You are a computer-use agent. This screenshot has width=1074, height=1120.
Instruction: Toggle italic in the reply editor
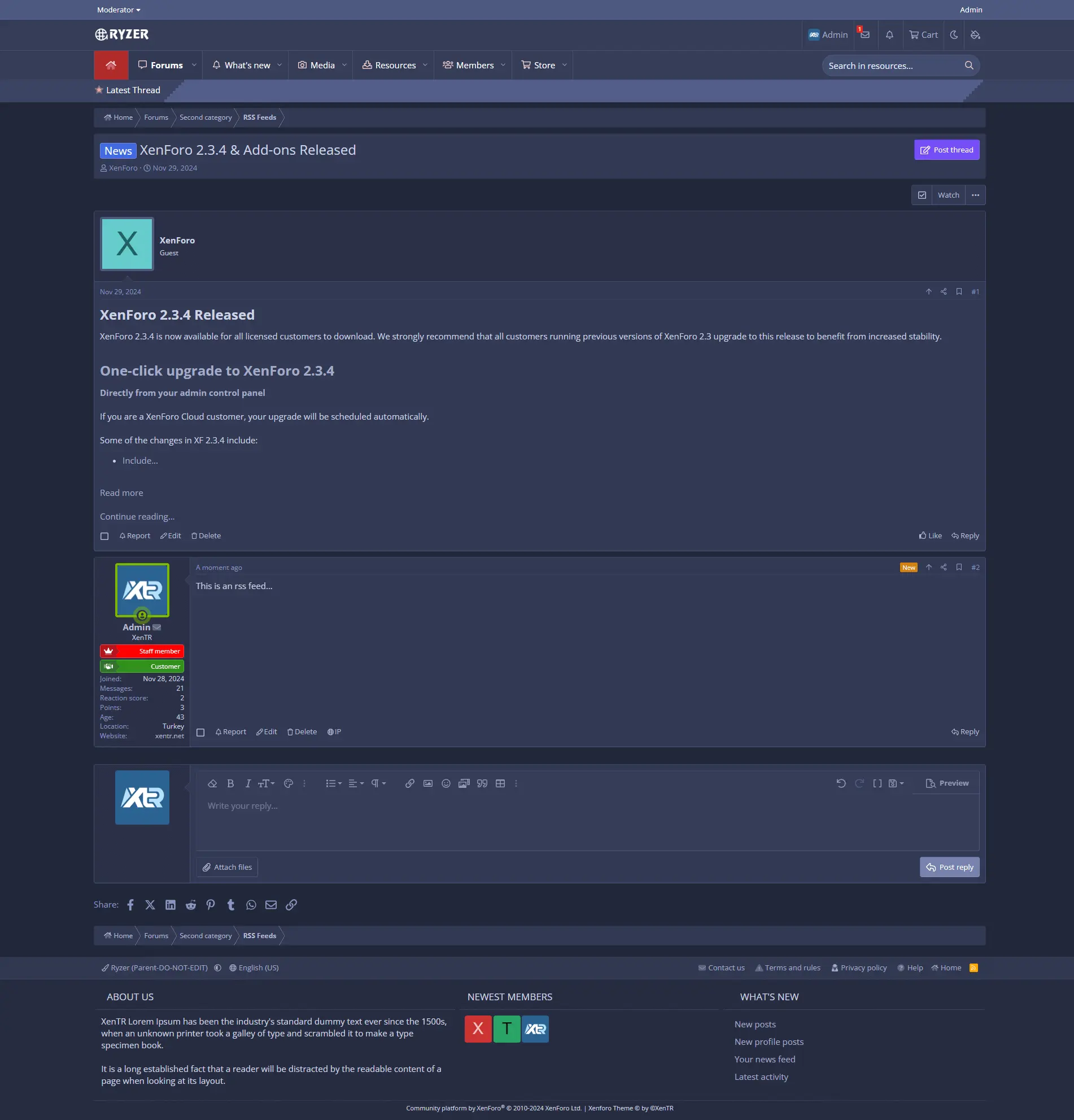pyautogui.click(x=248, y=783)
